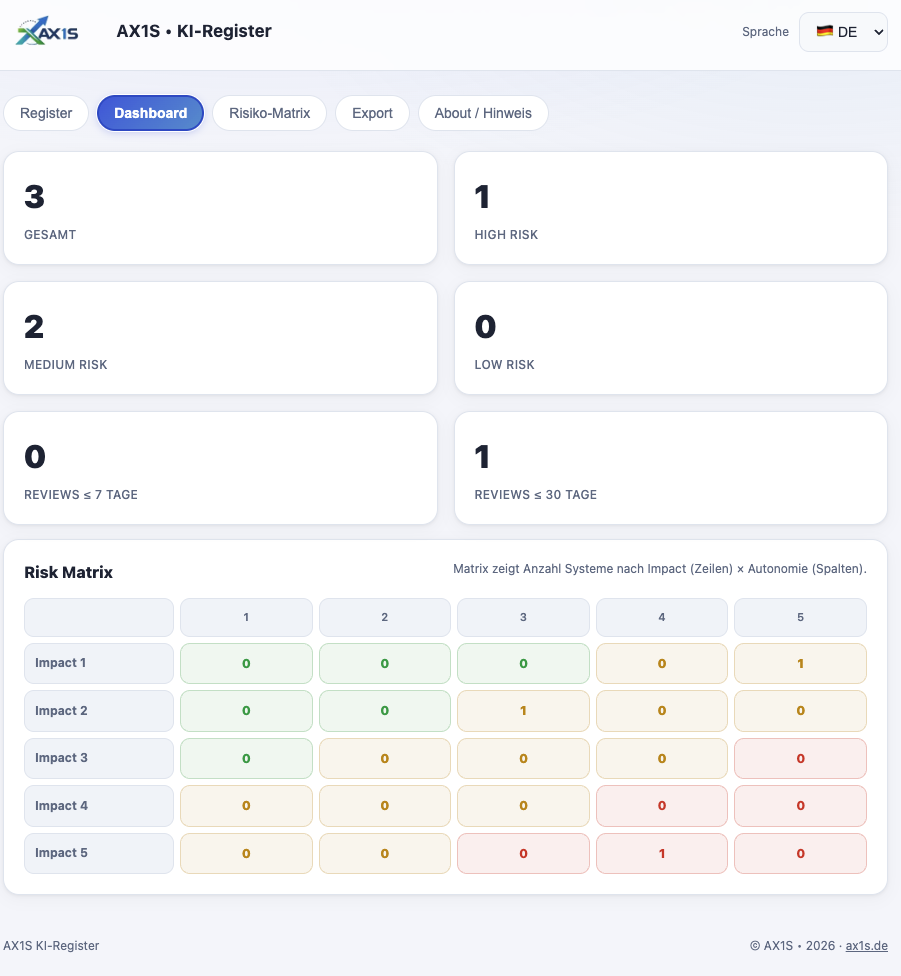Select the Impact 2 autonomy 3 matrix cell

pos(523,710)
